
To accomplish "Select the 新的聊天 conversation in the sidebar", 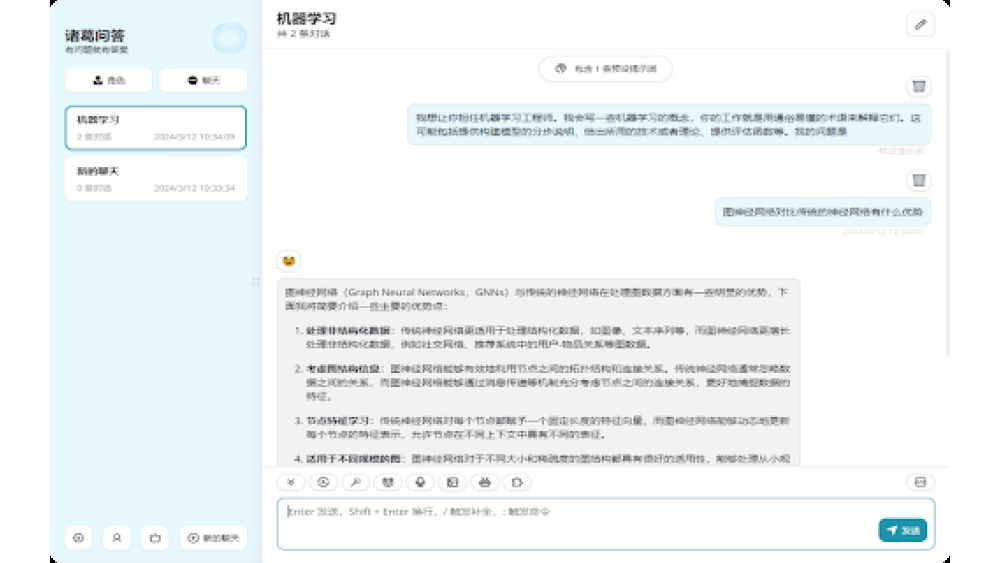I will (x=156, y=179).
